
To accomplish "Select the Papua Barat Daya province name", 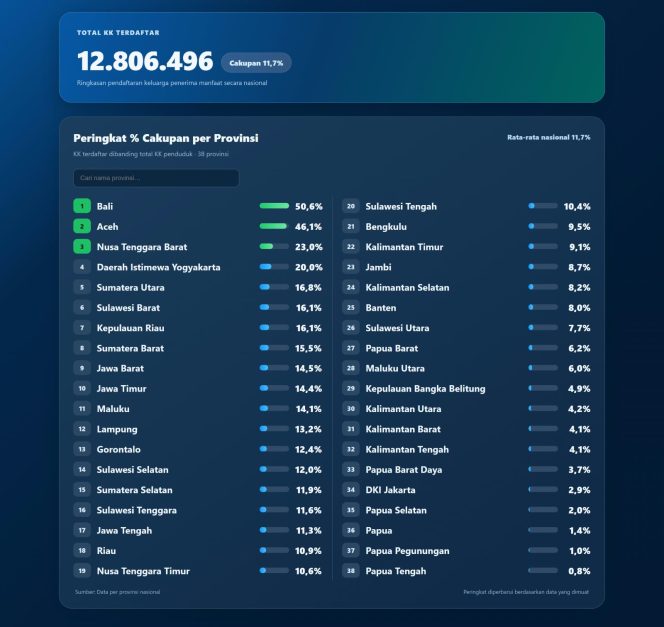I will click(404, 470).
